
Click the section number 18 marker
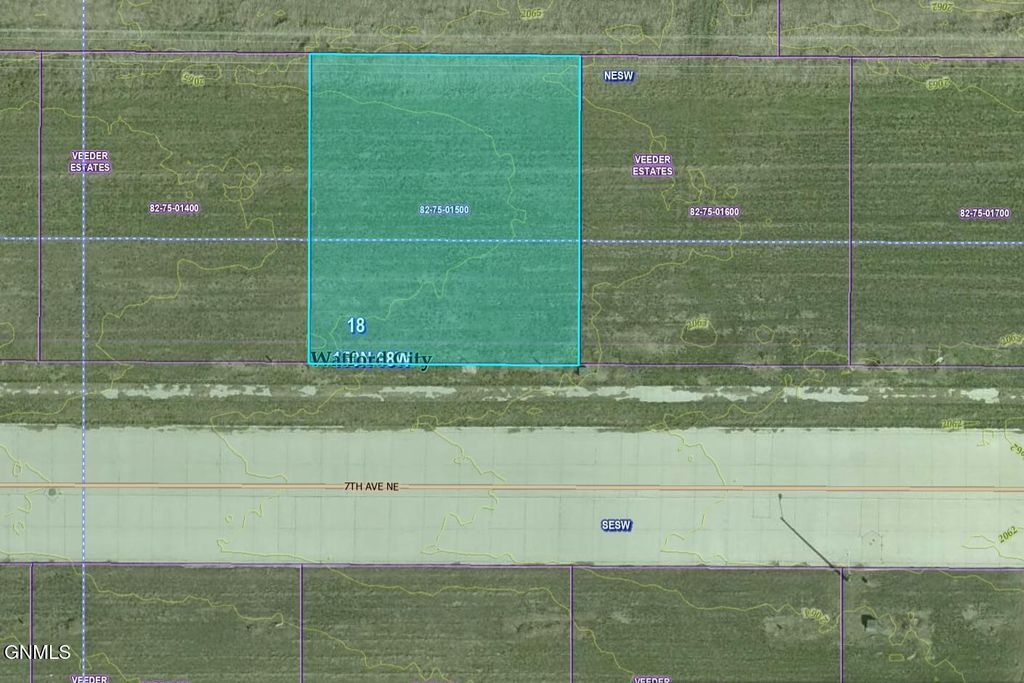356,326
